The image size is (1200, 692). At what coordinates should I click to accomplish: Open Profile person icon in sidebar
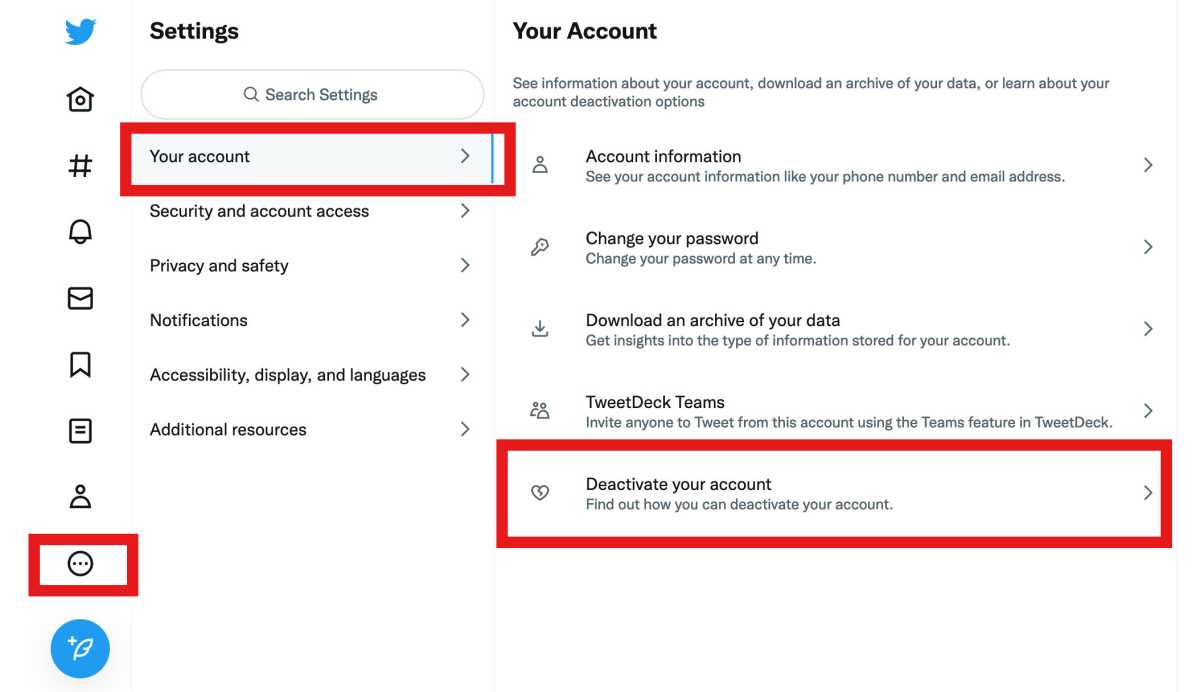80,496
